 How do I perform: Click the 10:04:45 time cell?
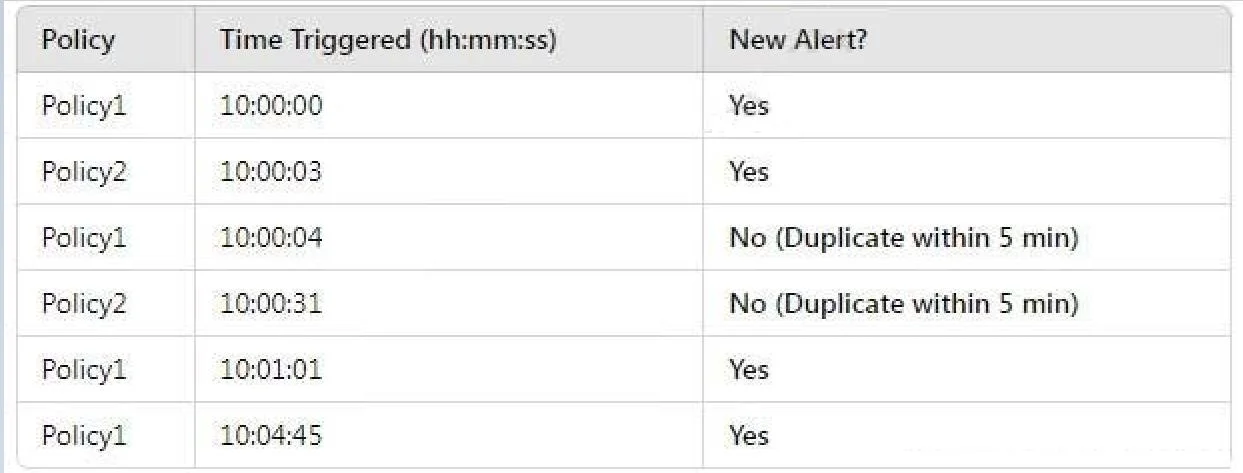point(272,436)
